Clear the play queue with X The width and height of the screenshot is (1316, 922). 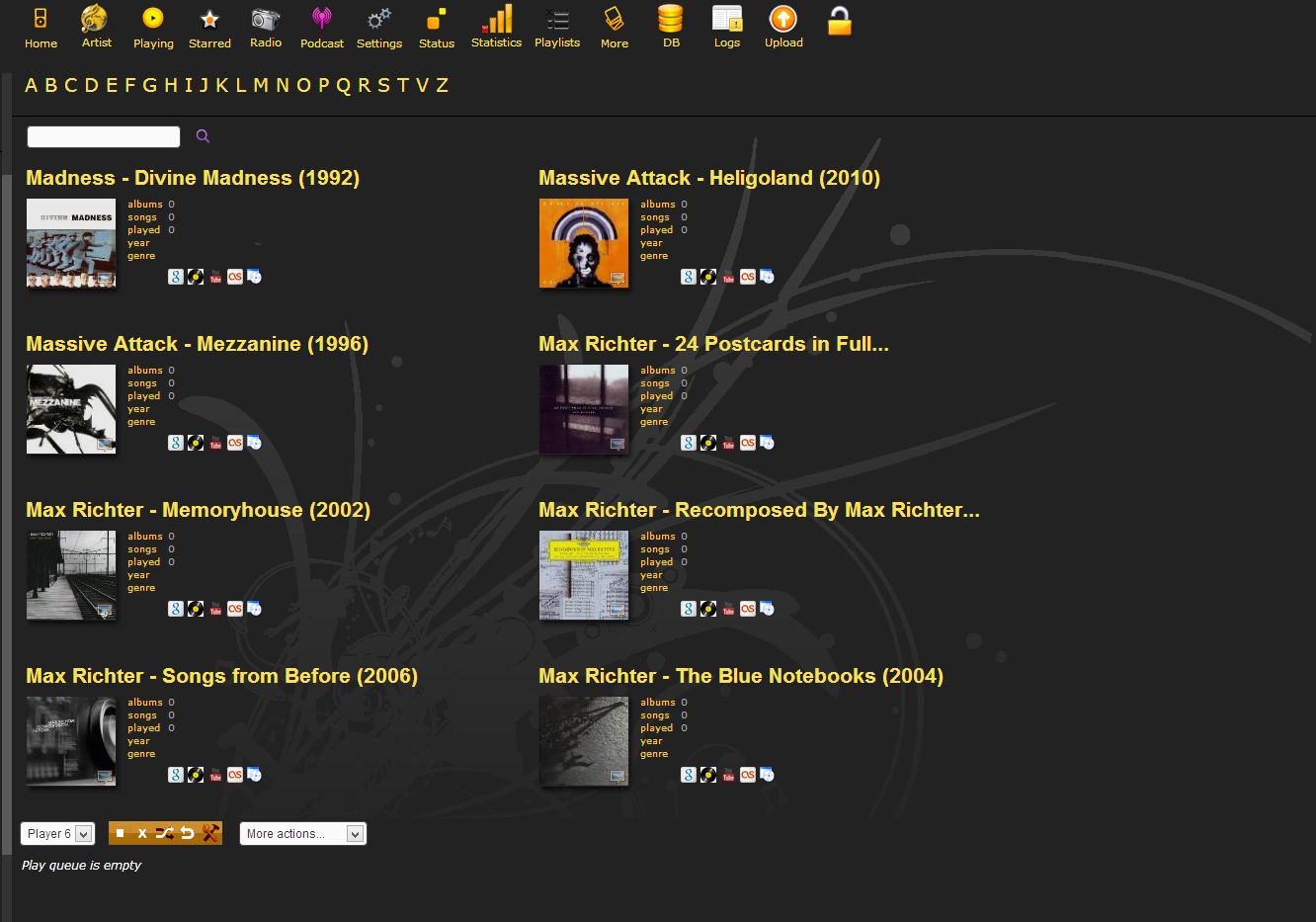click(x=142, y=833)
